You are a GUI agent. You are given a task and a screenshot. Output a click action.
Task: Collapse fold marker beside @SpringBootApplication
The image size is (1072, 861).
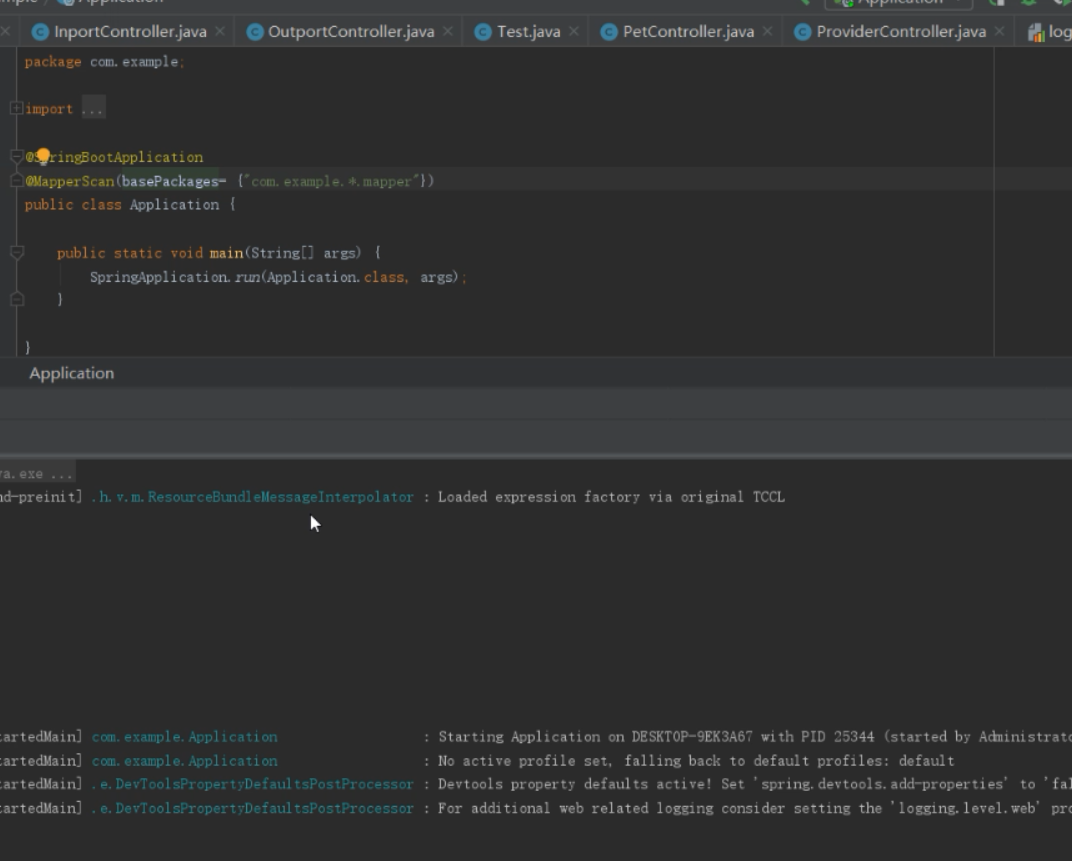(x=17, y=157)
